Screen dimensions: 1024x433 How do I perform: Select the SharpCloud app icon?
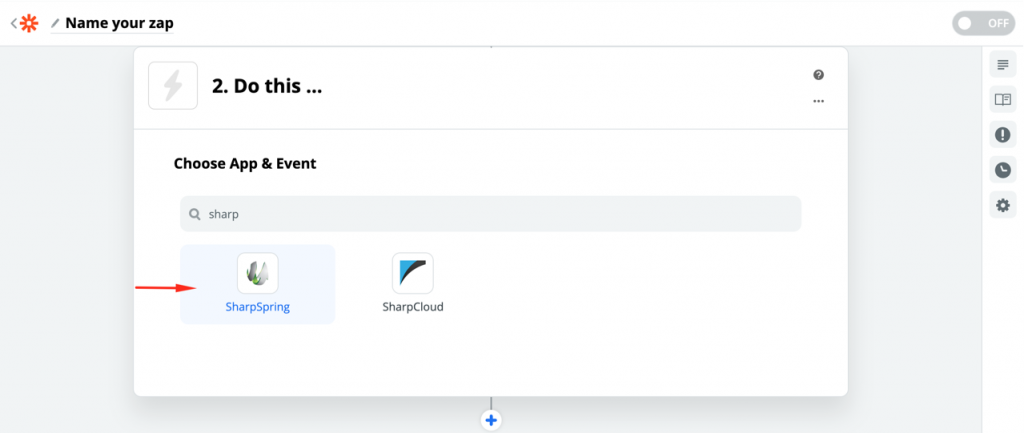[412, 273]
